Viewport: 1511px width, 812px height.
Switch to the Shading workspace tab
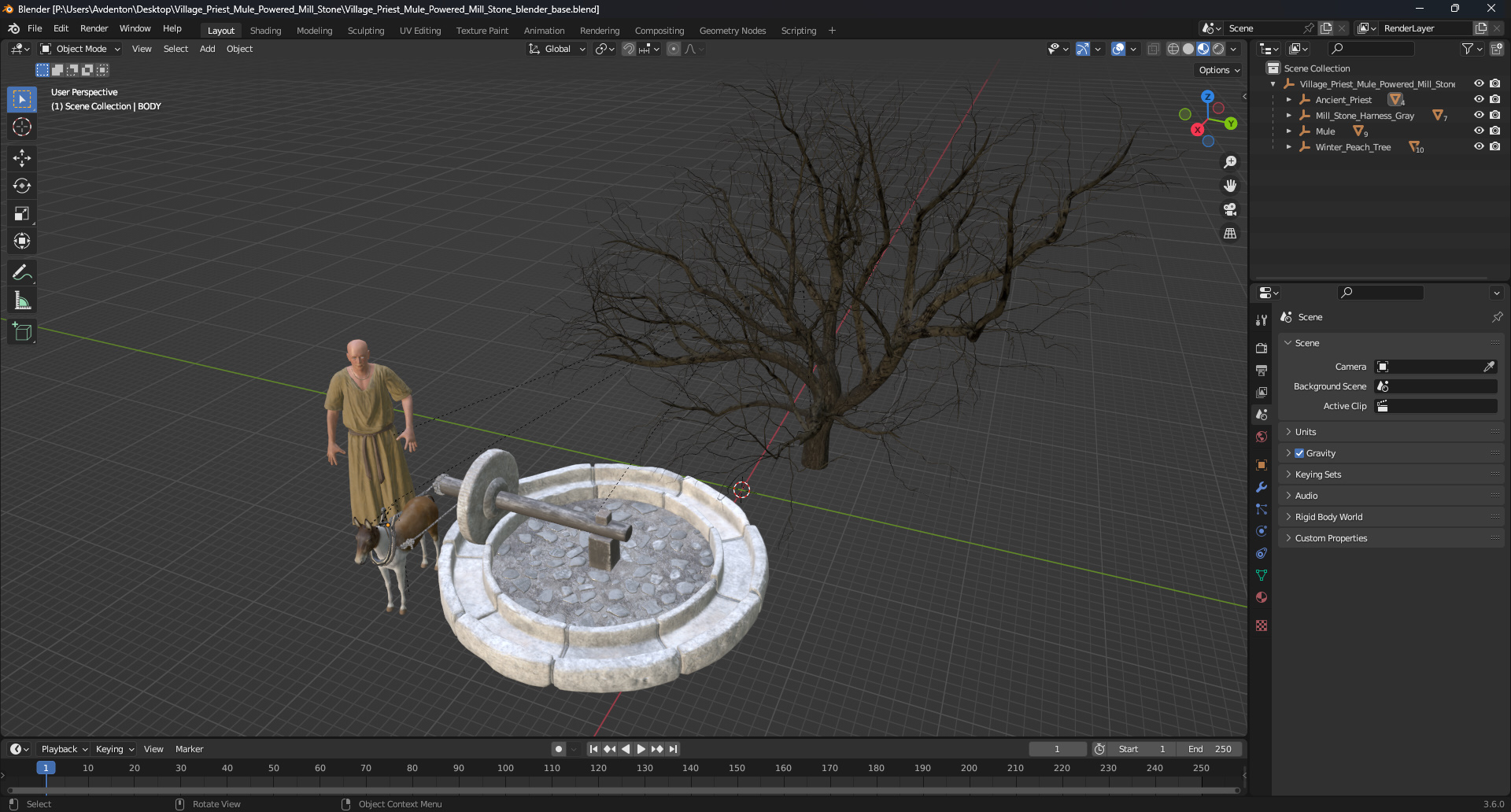pos(265,31)
